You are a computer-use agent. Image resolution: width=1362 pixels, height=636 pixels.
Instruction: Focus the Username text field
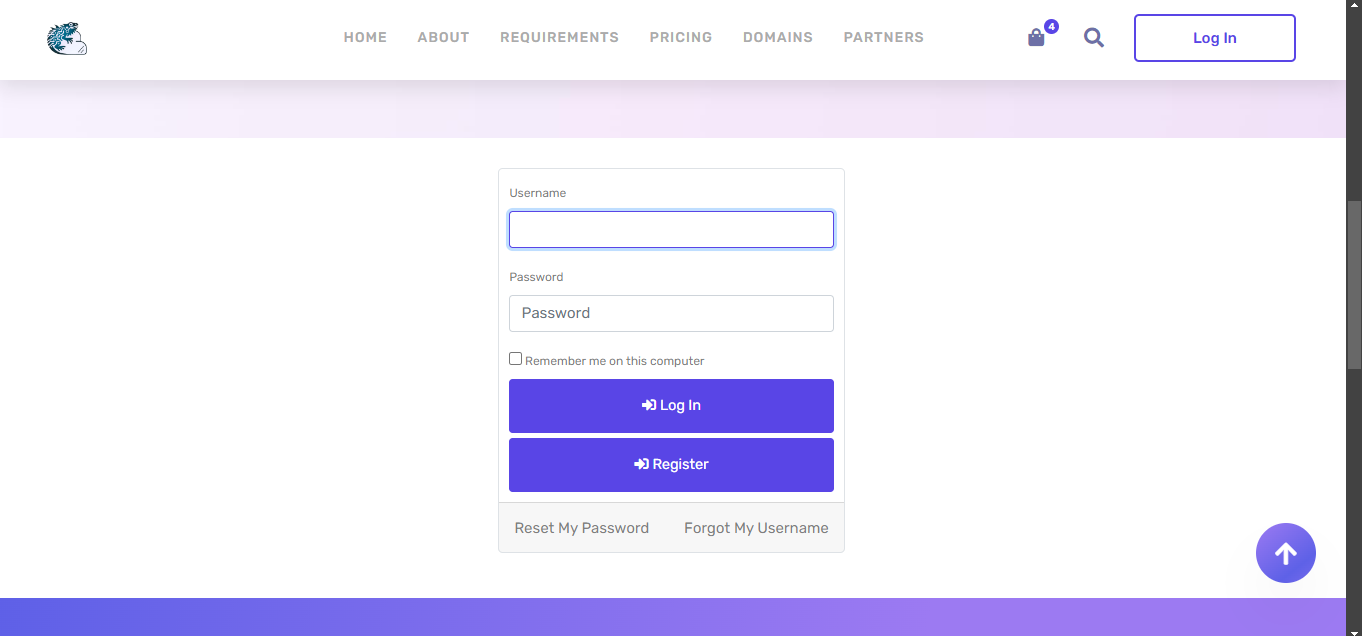671,230
